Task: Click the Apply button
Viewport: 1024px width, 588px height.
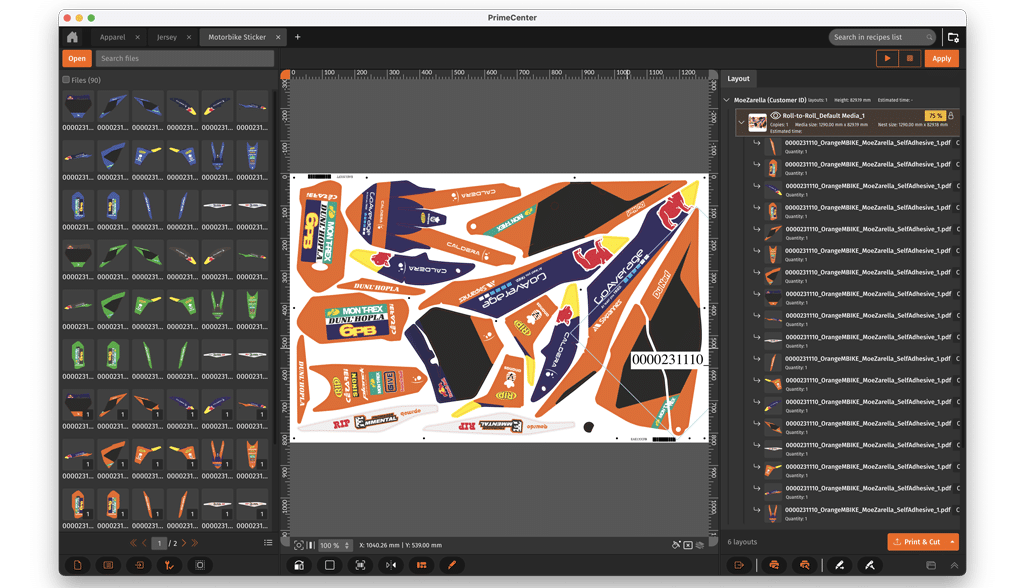Action: pos(941,58)
